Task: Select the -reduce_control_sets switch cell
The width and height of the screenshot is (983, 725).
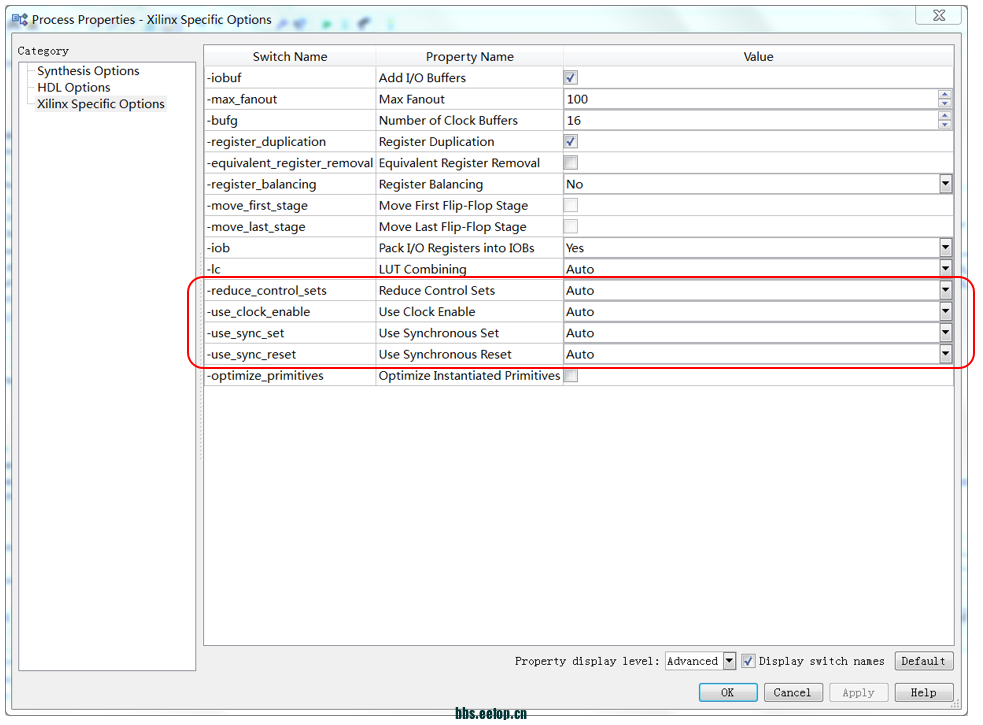Action: (x=290, y=290)
